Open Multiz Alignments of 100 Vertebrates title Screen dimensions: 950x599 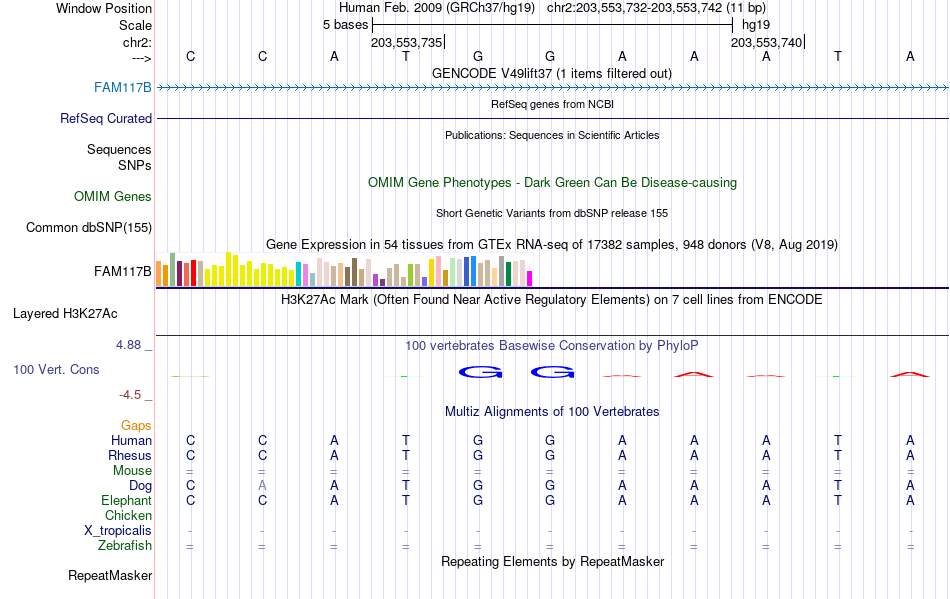(x=552, y=412)
